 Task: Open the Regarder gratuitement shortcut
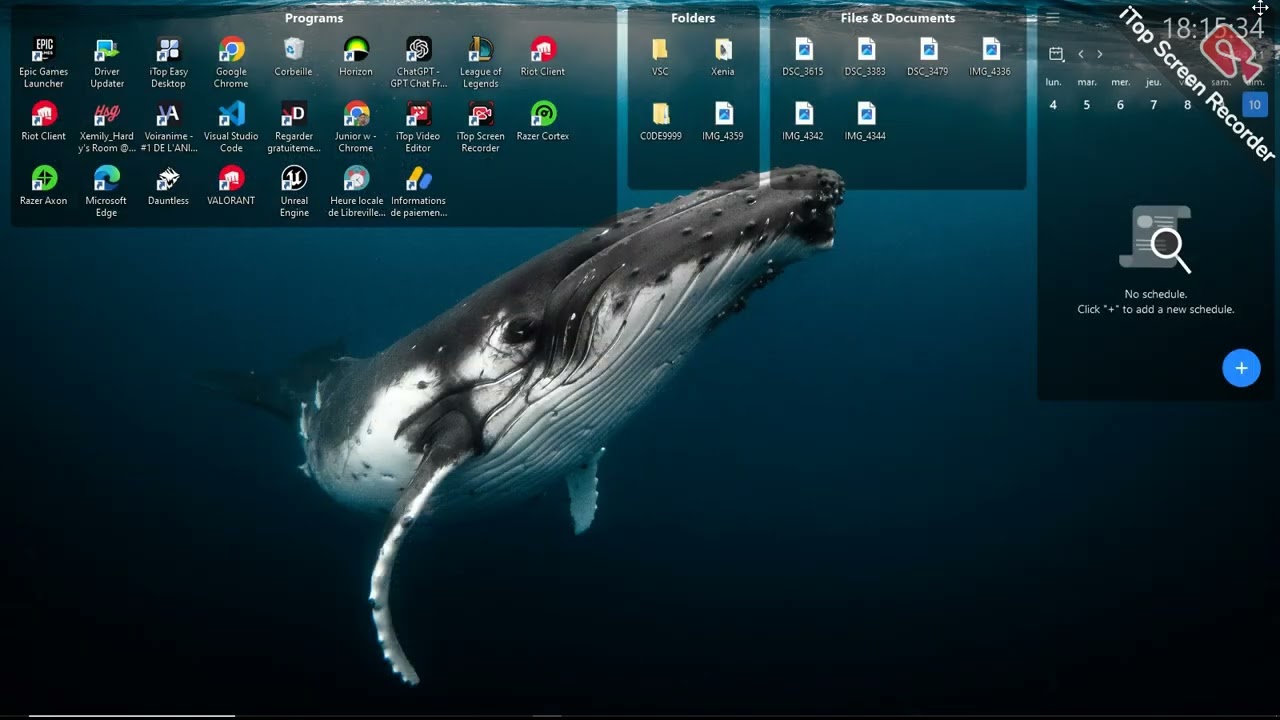pyautogui.click(x=293, y=127)
